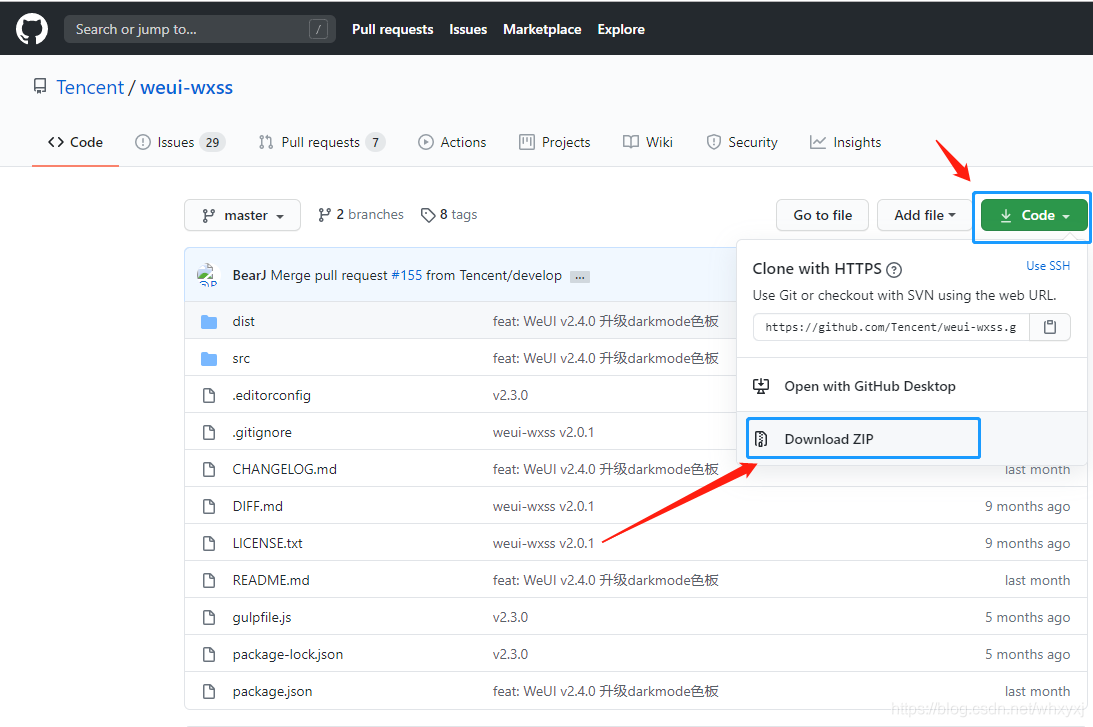Switch to the Projects tab
Viewport: 1093px width, 727px height.
coord(555,142)
